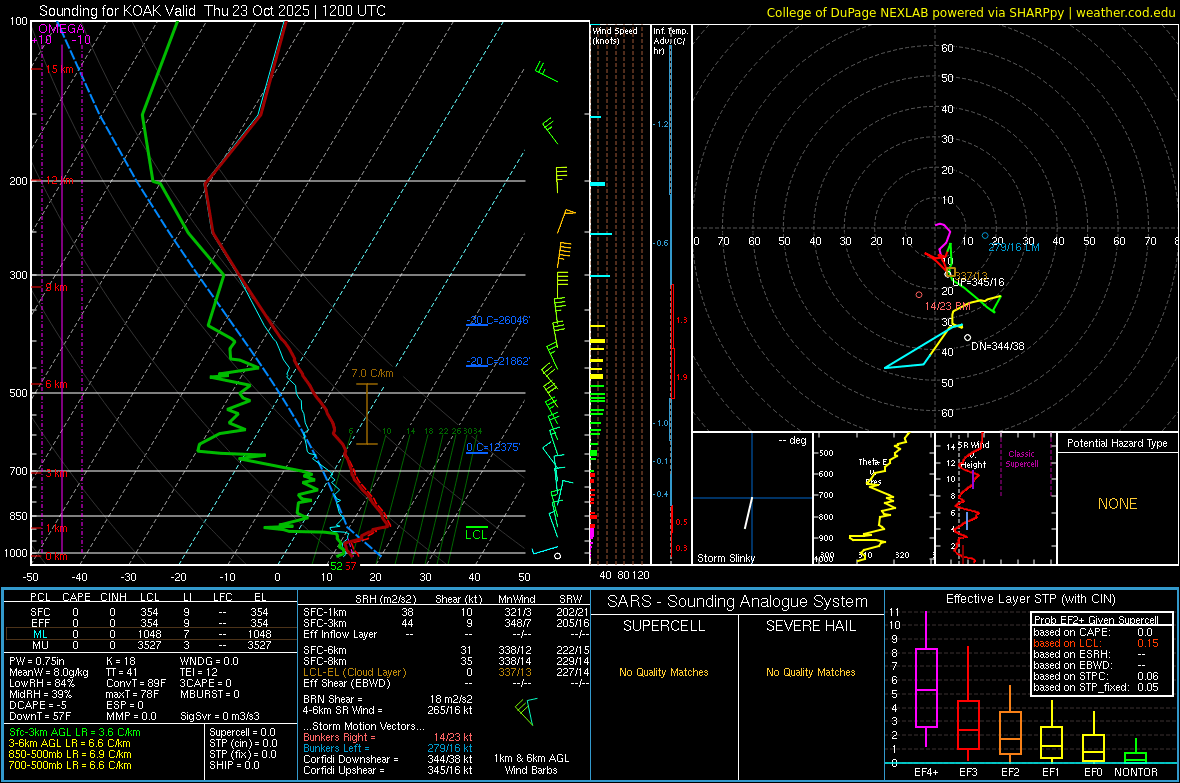Click the Bunkers Right = 14/23 kt line
The width and height of the screenshot is (1180, 783).
[x=388, y=737]
